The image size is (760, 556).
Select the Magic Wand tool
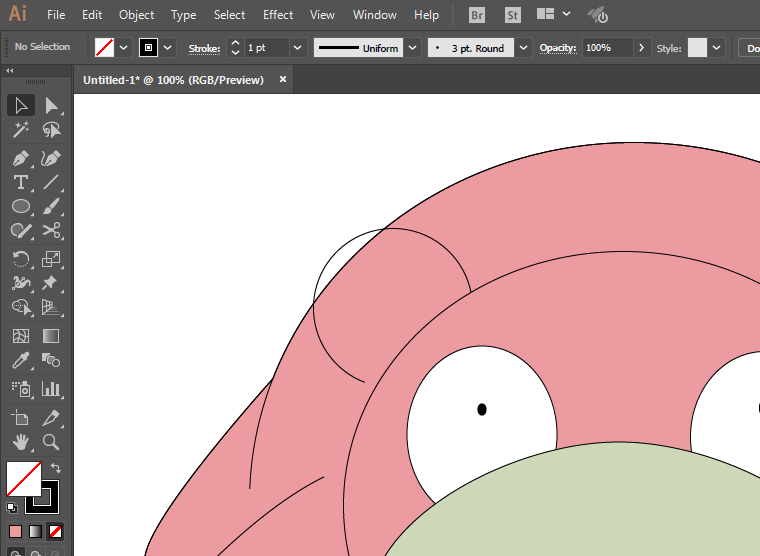pyautogui.click(x=20, y=130)
